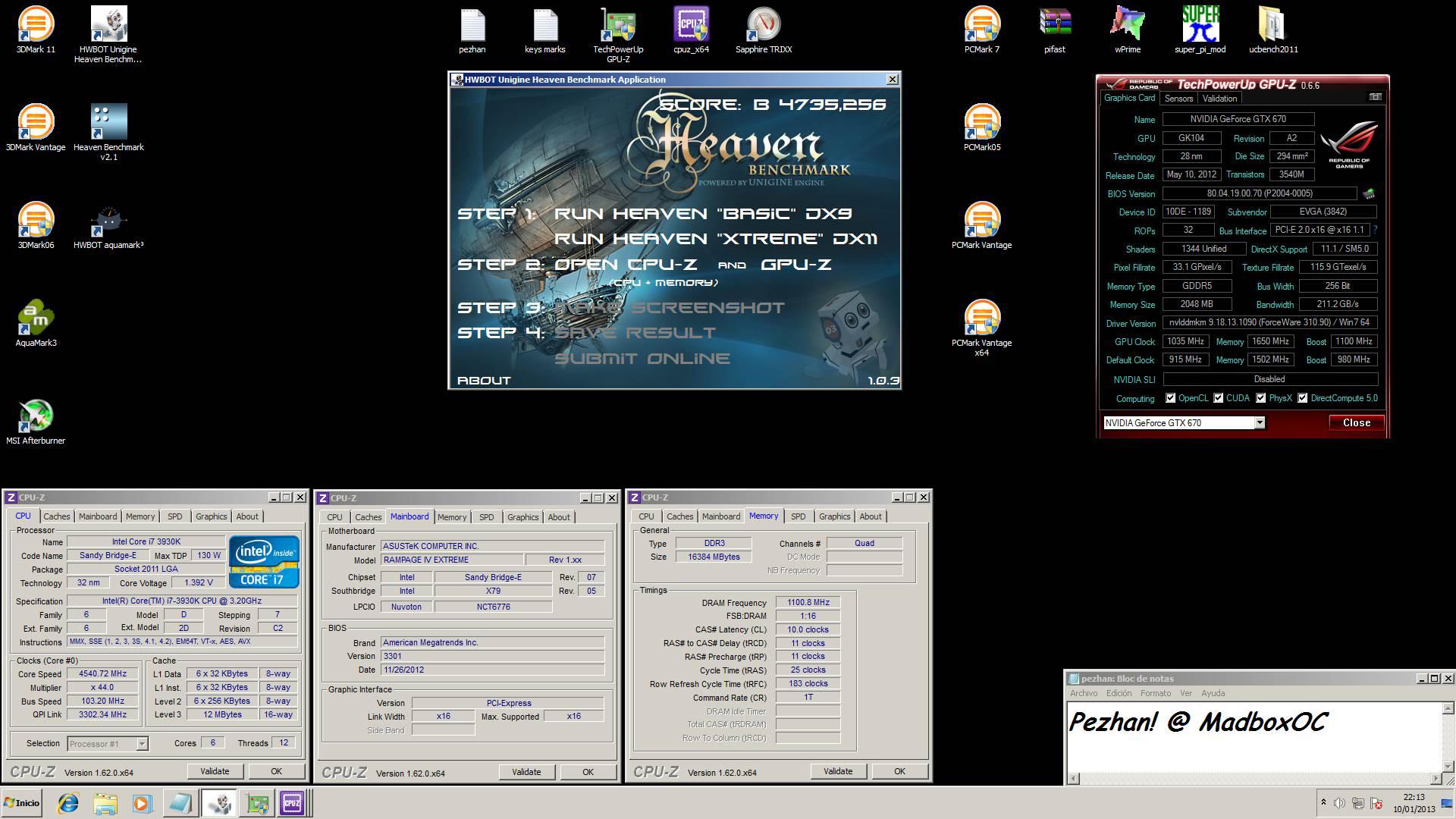
Task: Expand the GPU selection dropdown in GPU-Z
Action: pos(1260,423)
